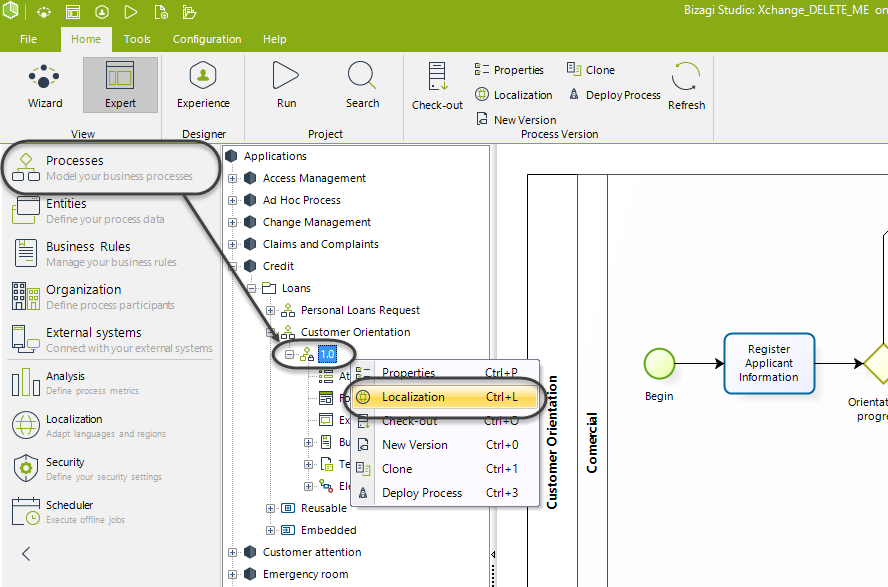Choose Localization in the context menu
The height and width of the screenshot is (587, 888).
pos(445,397)
